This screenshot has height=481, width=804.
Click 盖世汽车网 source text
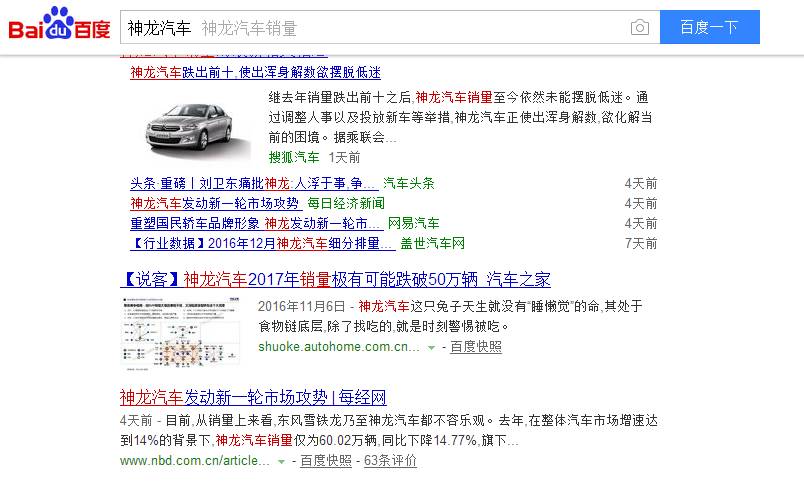pyautogui.click(x=432, y=243)
